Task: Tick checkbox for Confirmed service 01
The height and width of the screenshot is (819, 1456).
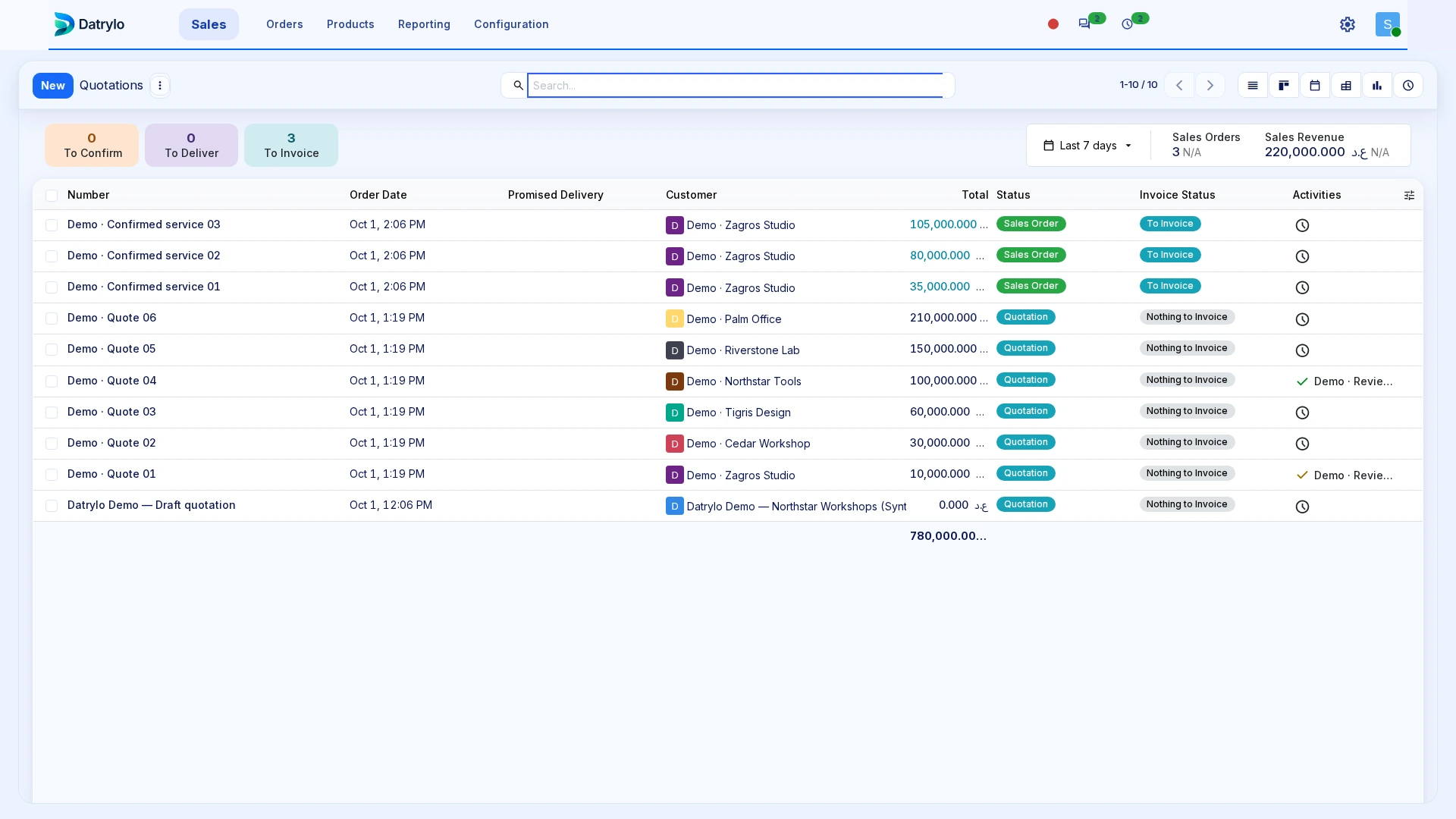Action: (x=52, y=287)
